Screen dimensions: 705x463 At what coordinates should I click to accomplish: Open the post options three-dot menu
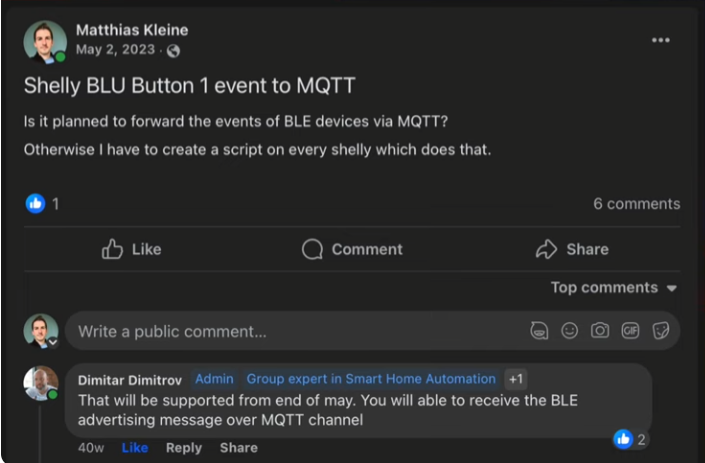(660, 40)
